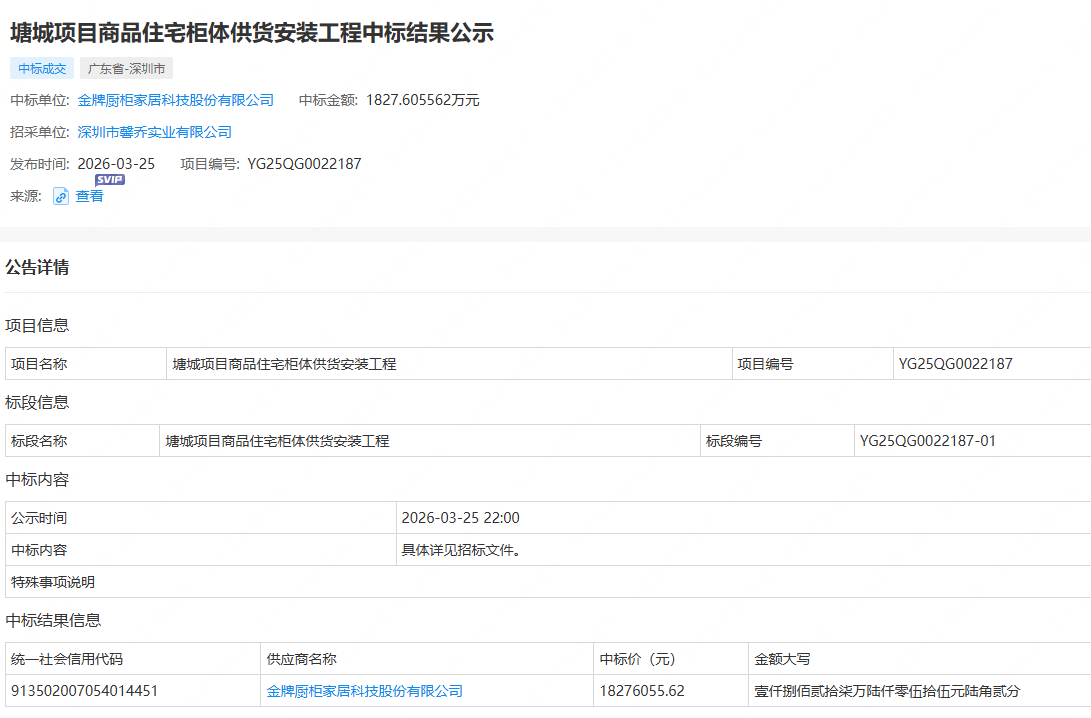Click the page title 塘城项目商品住宅柜体供货安装工程中标结果公示
Image resolution: width=1091 pixels, height=718 pixels.
click(252, 33)
